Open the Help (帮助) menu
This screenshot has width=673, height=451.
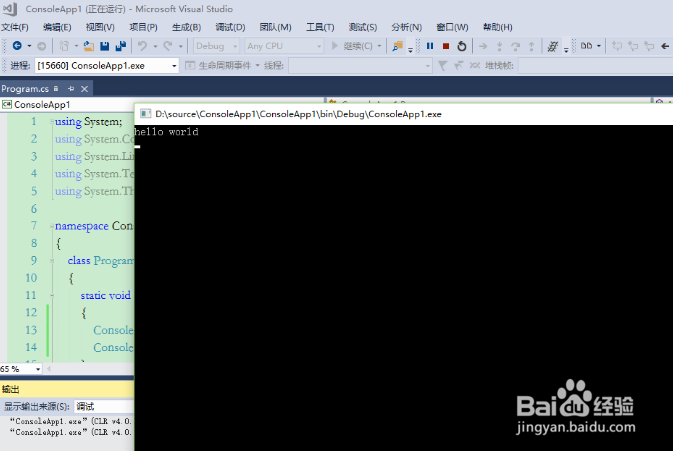click(497, 27)
